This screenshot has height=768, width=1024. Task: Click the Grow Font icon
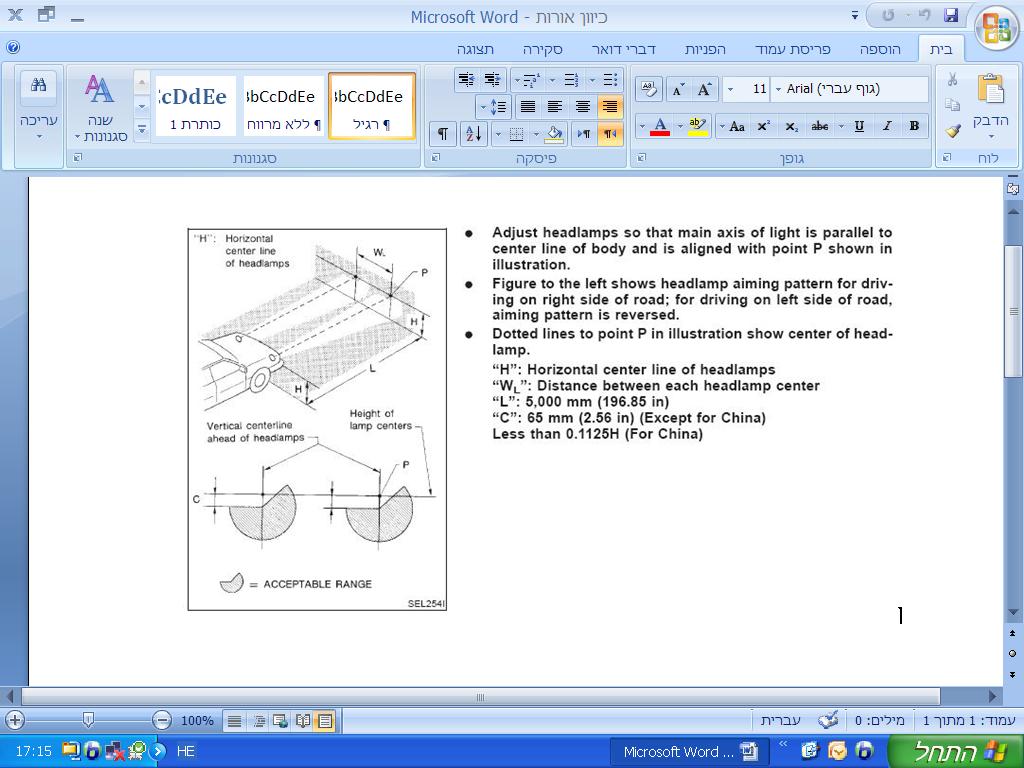[705, 90]
